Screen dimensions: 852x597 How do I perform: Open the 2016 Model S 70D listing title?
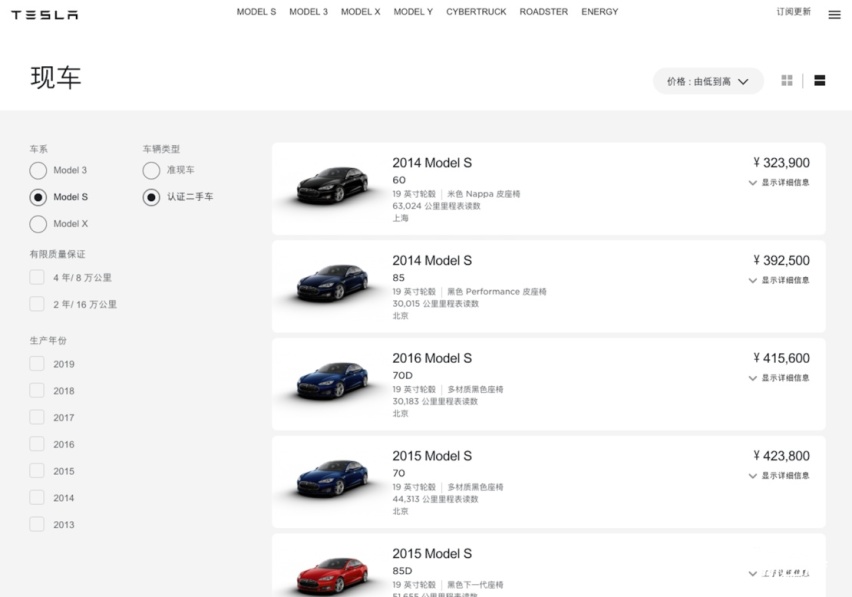pos(432,359)
